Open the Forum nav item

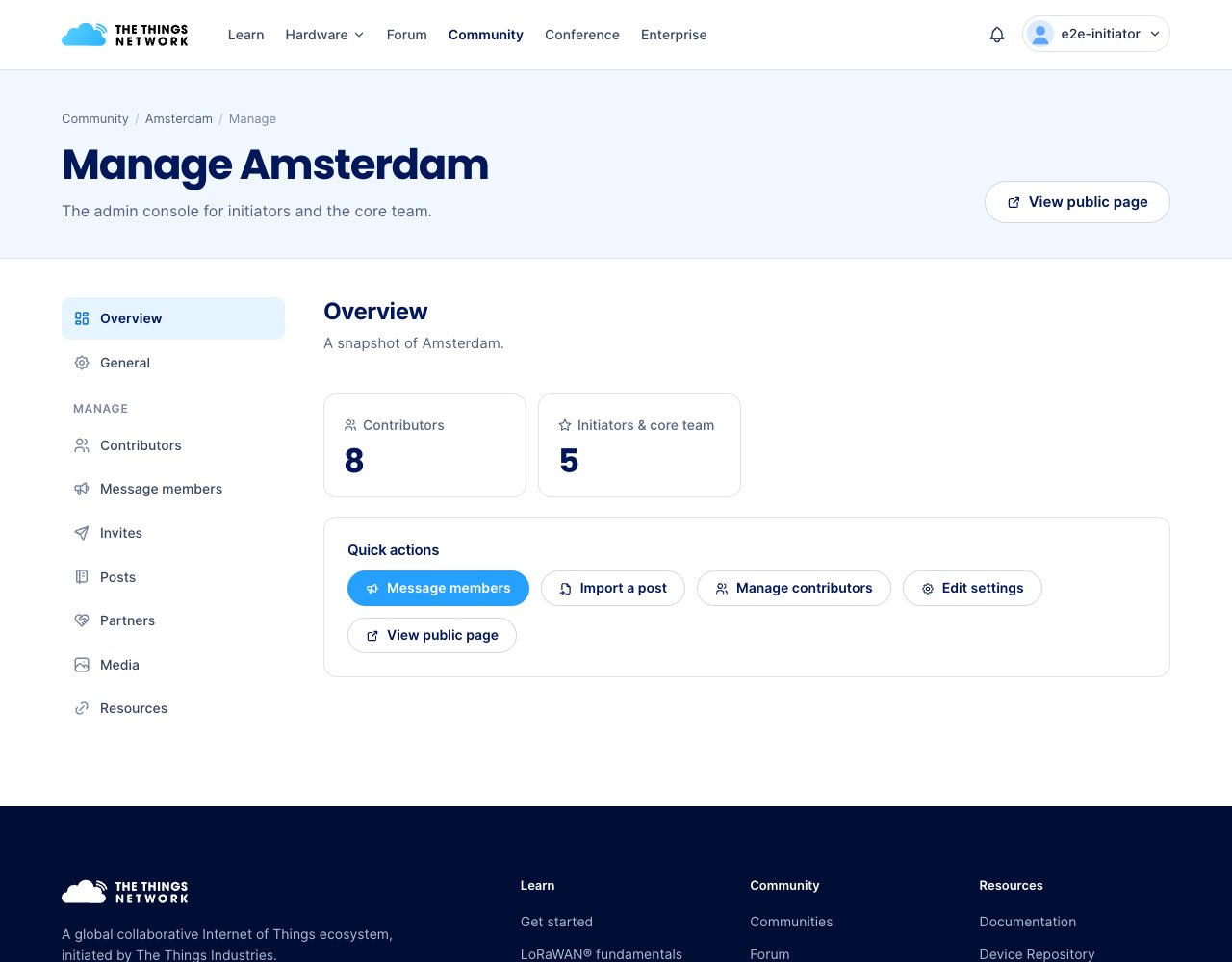[x=406, y=35]
